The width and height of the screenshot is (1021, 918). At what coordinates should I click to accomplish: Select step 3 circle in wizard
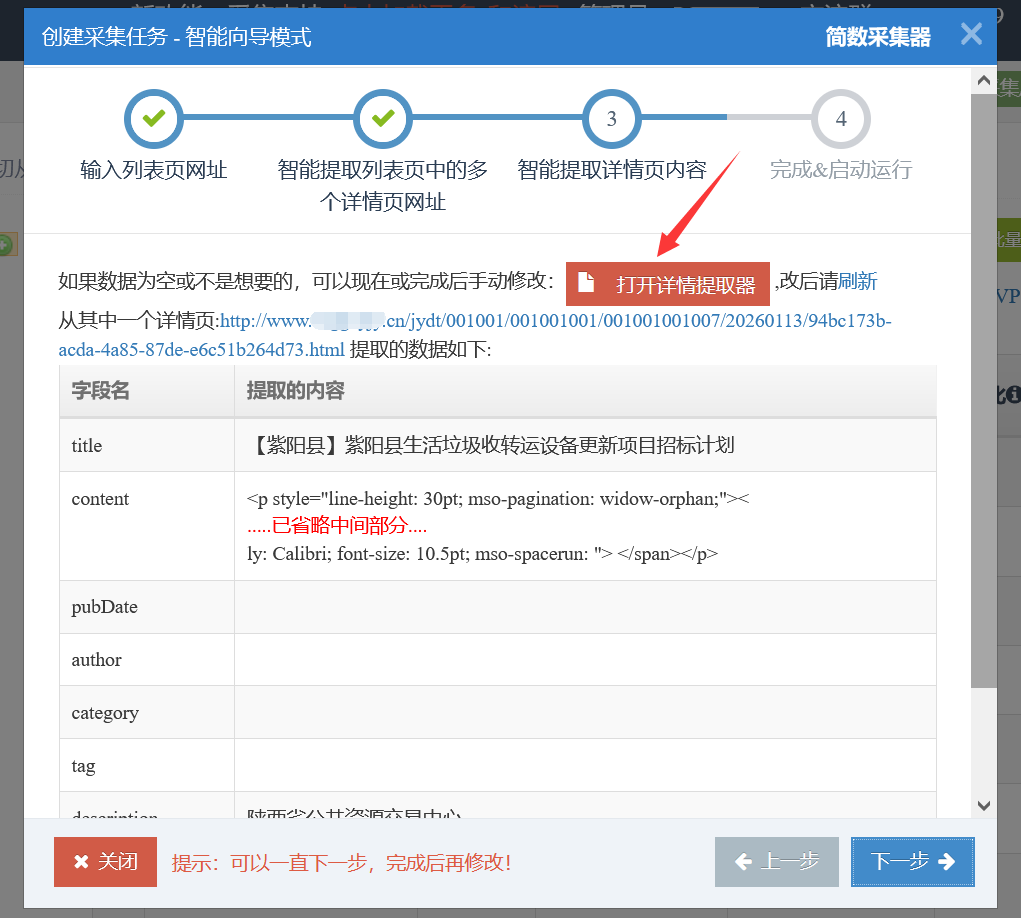point(611,119)
